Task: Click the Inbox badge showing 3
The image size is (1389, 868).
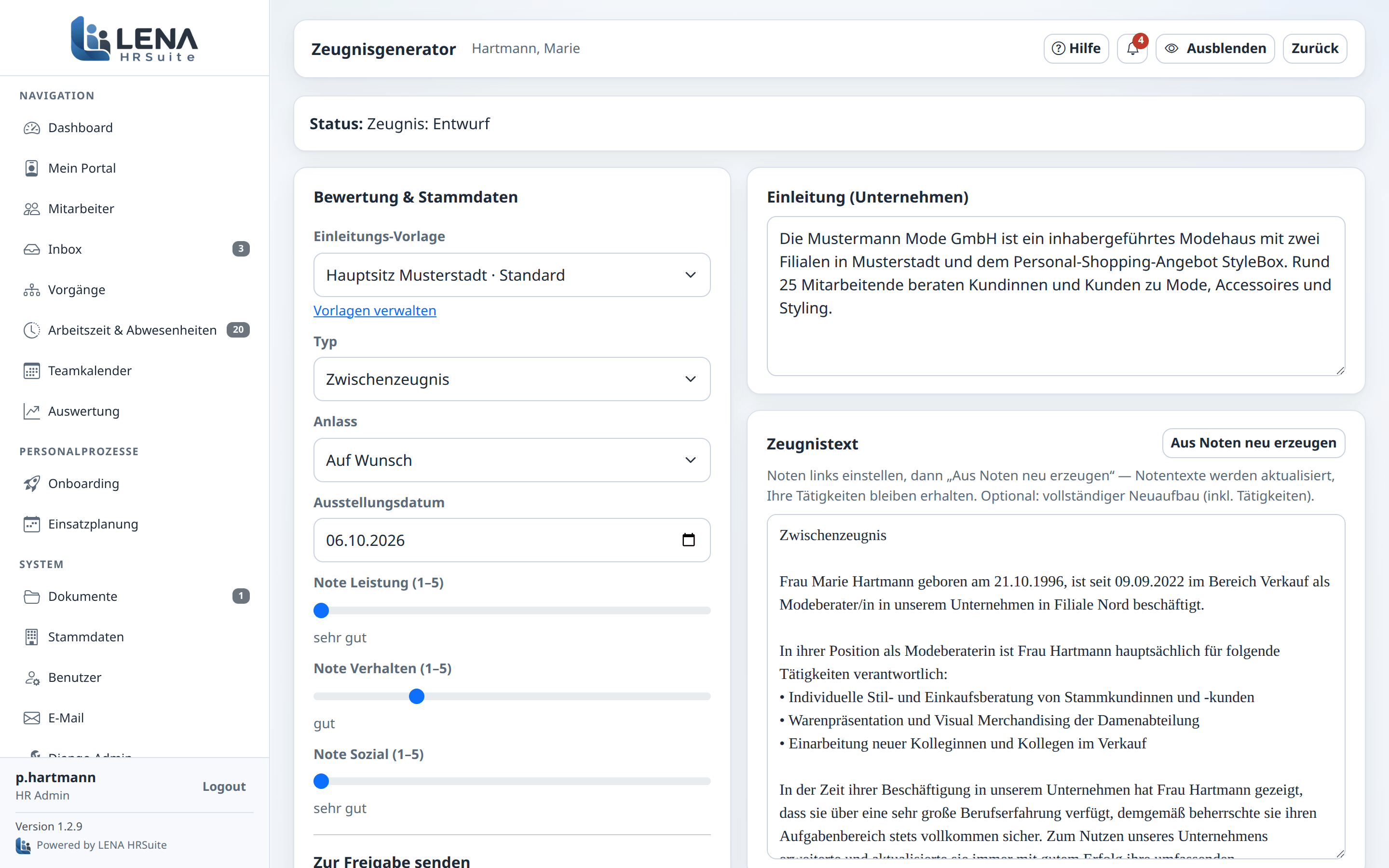Action: [241, 249]
